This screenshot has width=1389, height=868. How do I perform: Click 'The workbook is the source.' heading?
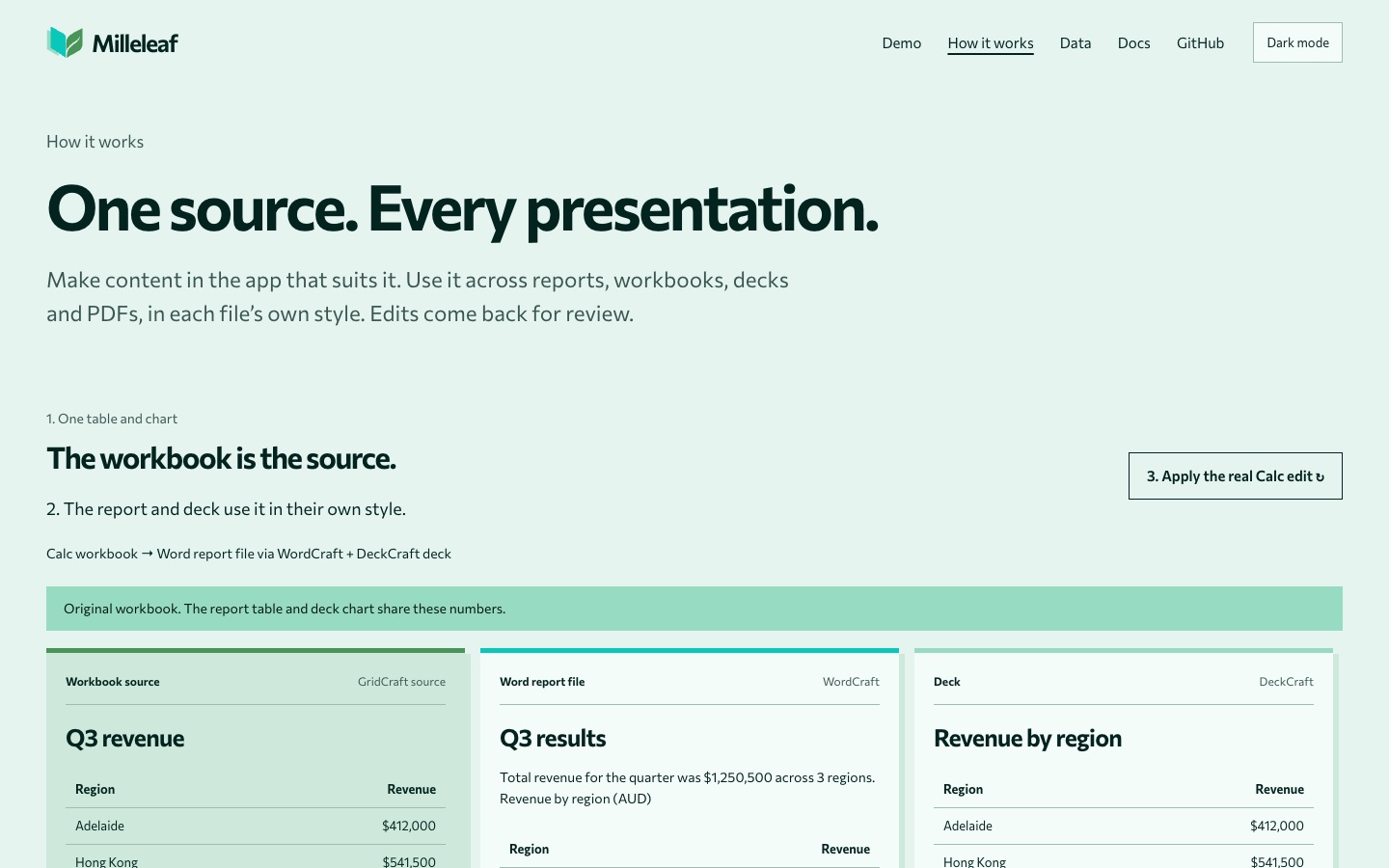221,458
